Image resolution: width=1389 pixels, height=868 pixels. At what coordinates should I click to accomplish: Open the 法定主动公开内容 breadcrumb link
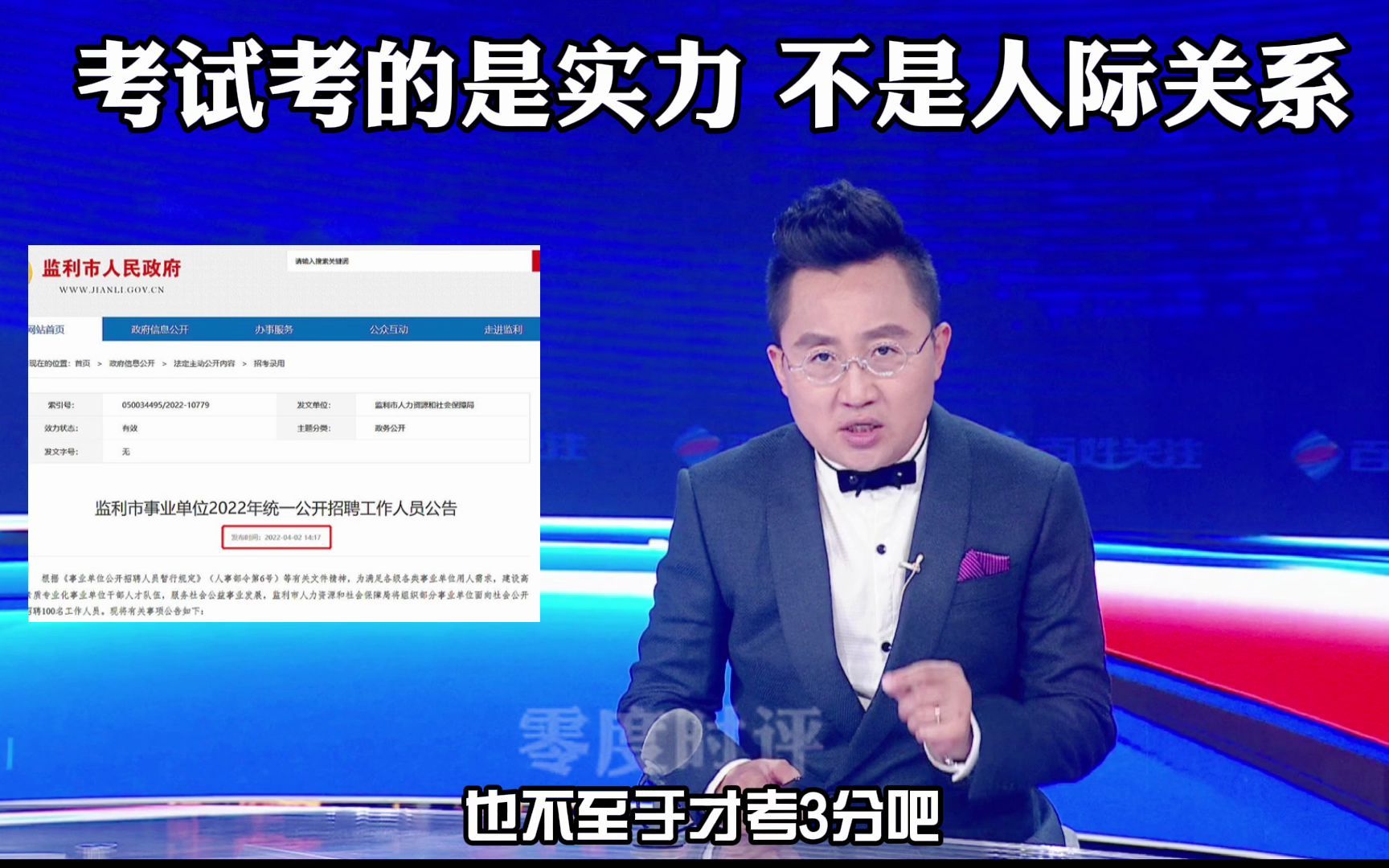point(204,363)
